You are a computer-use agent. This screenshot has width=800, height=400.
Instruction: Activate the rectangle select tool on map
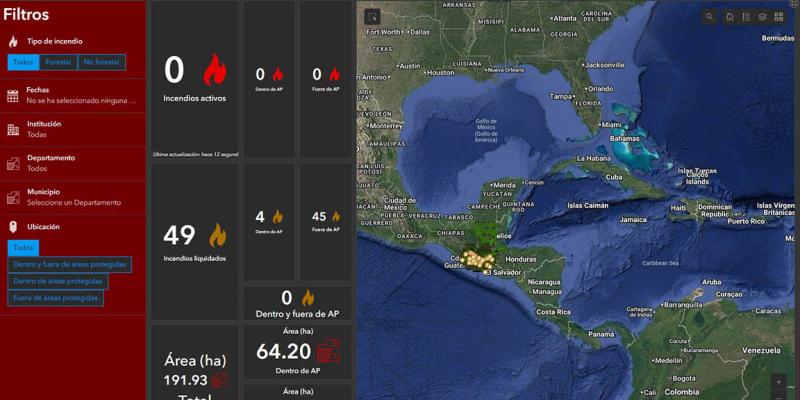click(372, 17)
